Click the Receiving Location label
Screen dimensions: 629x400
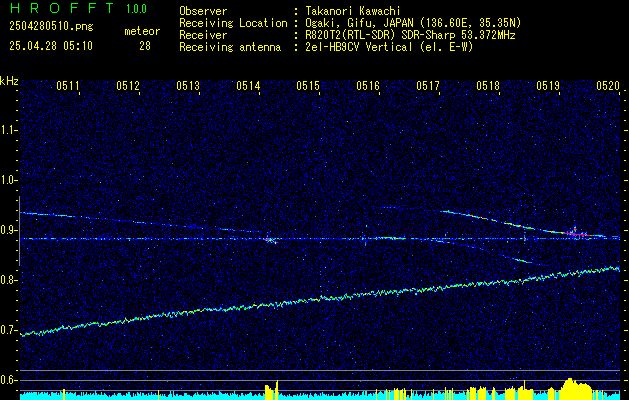233,23
